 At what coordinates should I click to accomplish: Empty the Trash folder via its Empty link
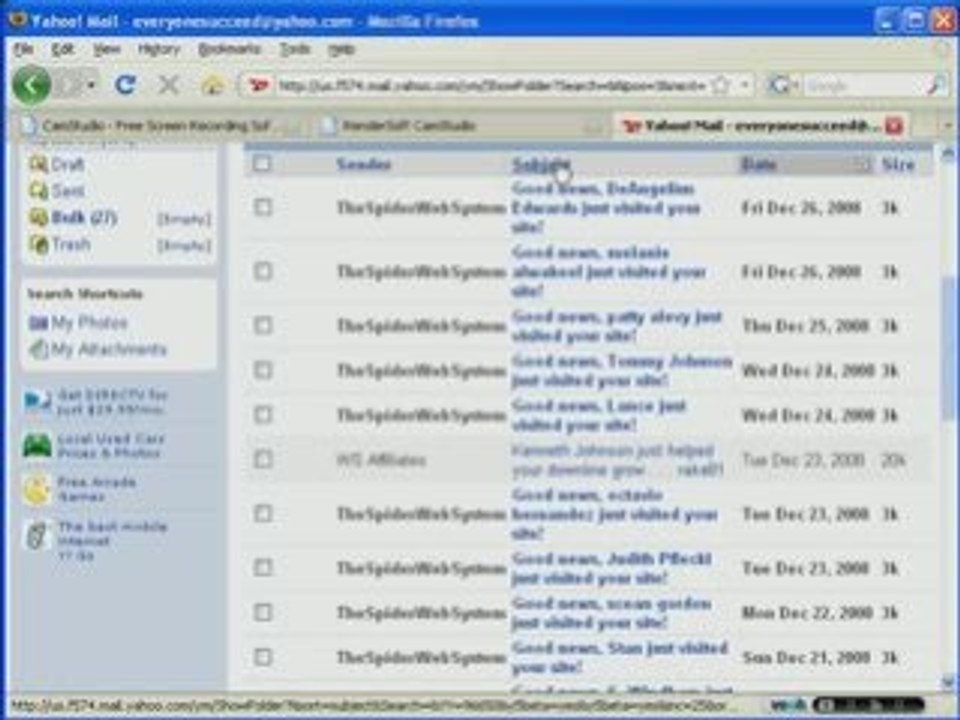(184, 246)
